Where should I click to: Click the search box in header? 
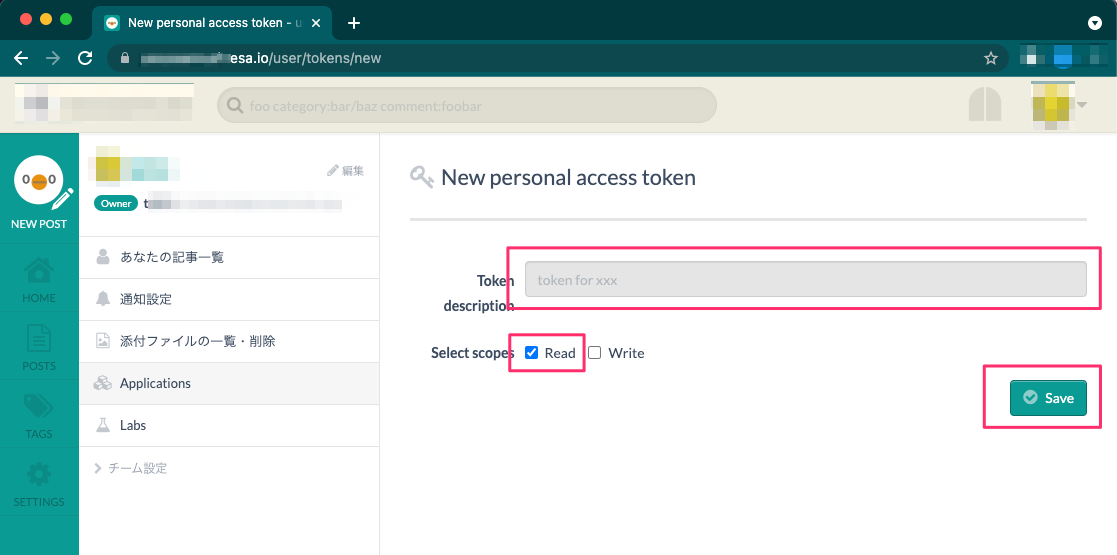pos(467,105)
